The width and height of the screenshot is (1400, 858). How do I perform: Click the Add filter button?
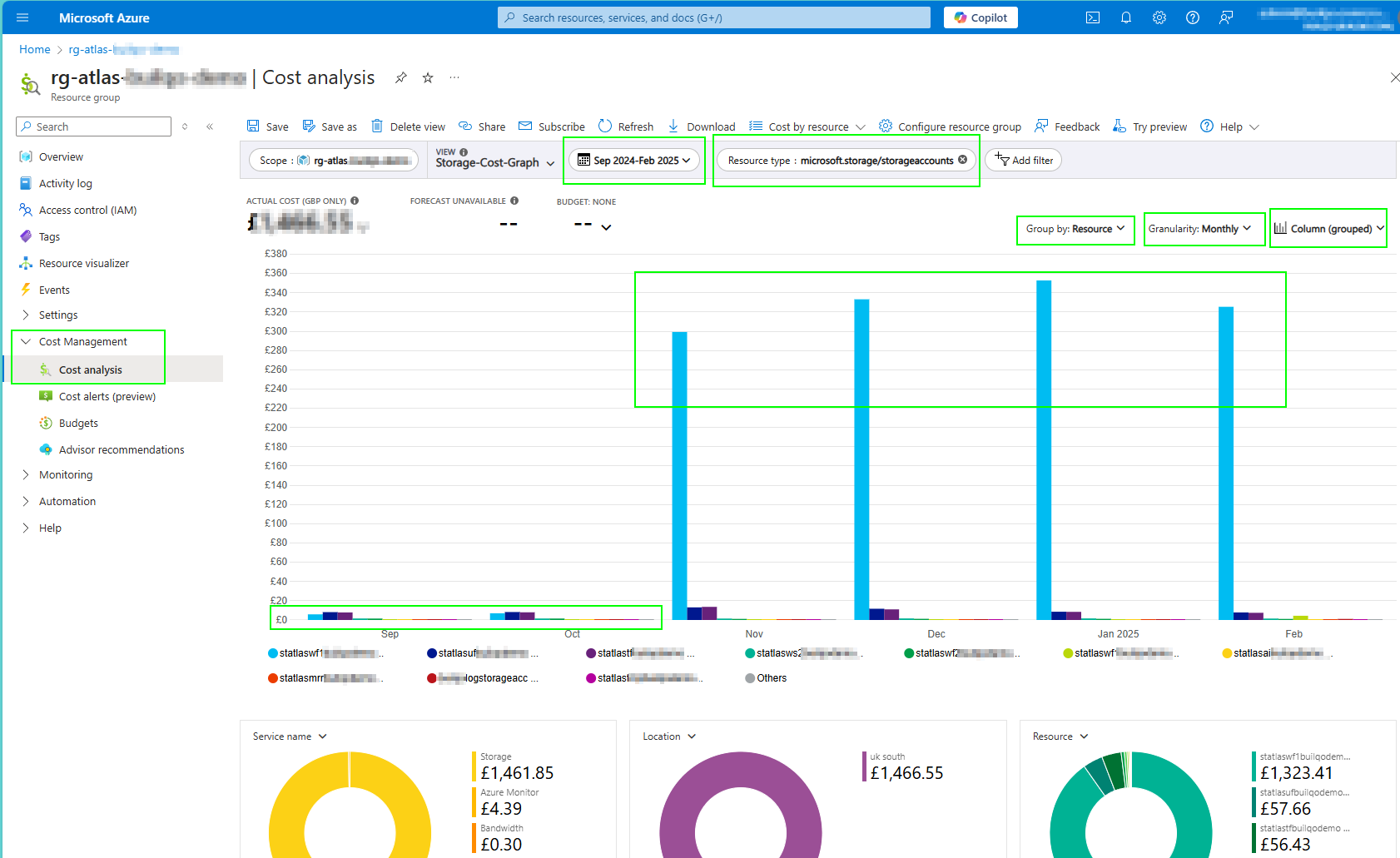pos(1023,160)
